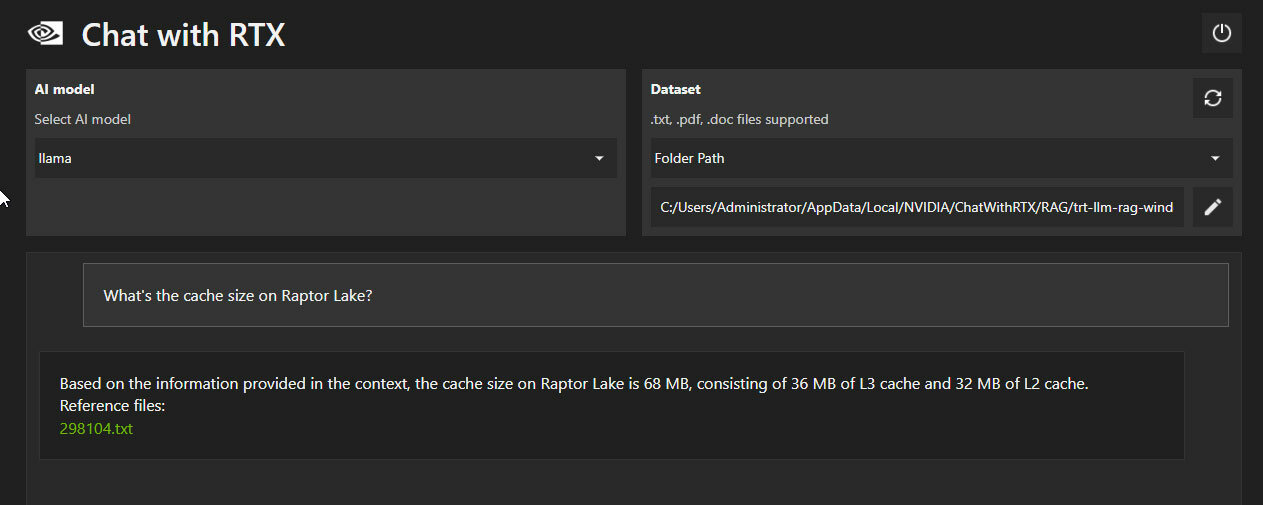Click the Dataset heading

click(676, 89)
